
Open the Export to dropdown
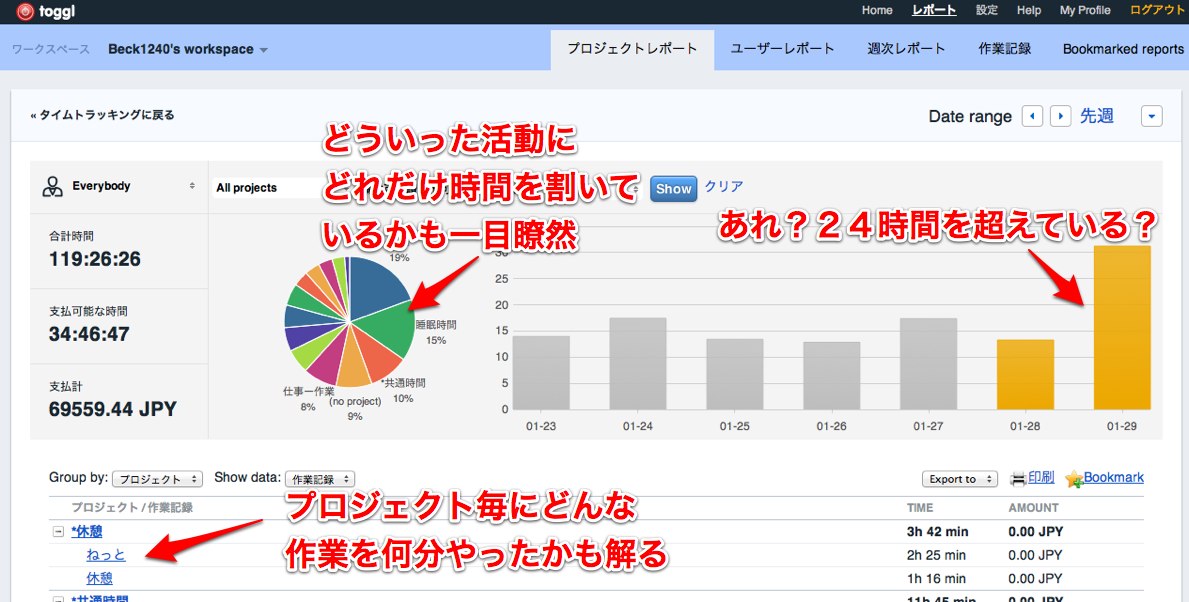point(960,479)
